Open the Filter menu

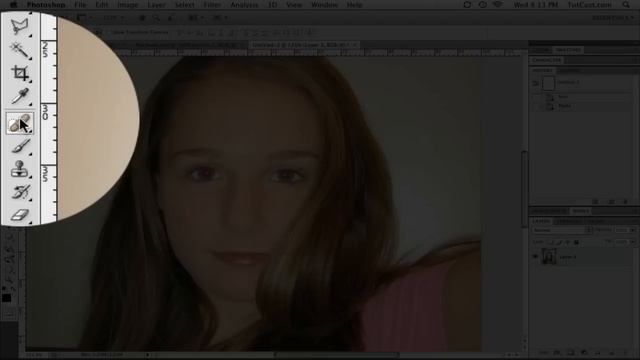coord(212,5)
